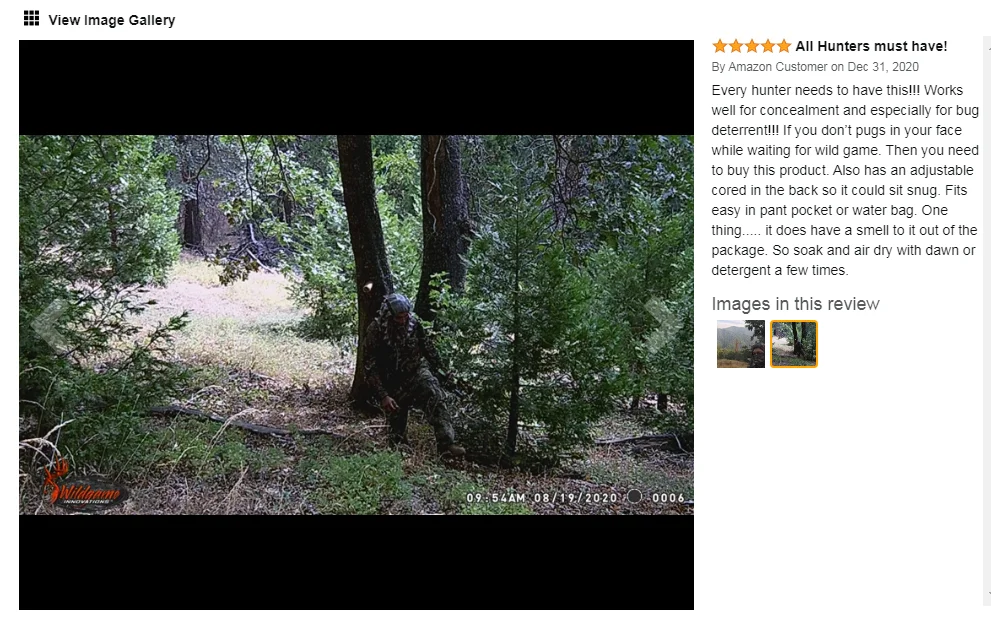
Task: Click the Dec 31, 2020 review date
Action: click(x=883, y=66)
